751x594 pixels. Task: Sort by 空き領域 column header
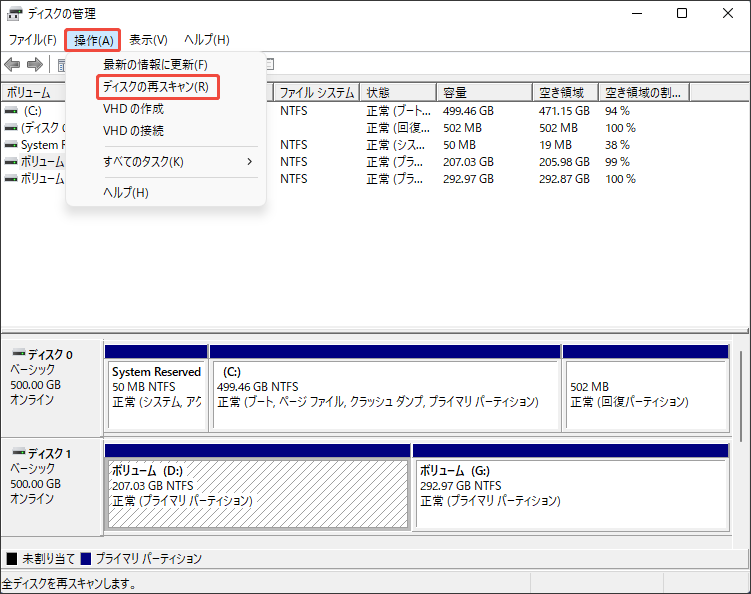[x=566, y=92]
